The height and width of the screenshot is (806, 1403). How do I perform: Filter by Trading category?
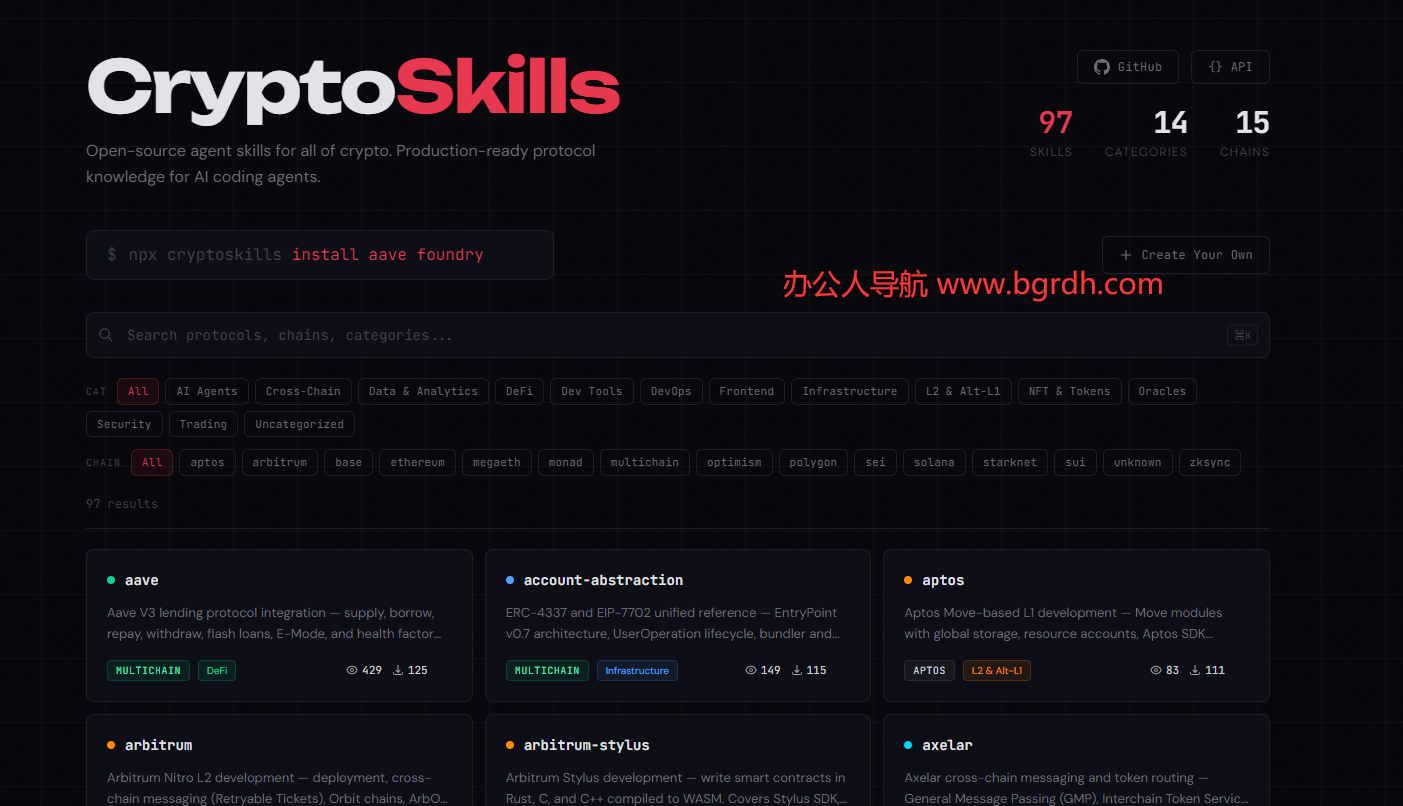click(203, 424)
